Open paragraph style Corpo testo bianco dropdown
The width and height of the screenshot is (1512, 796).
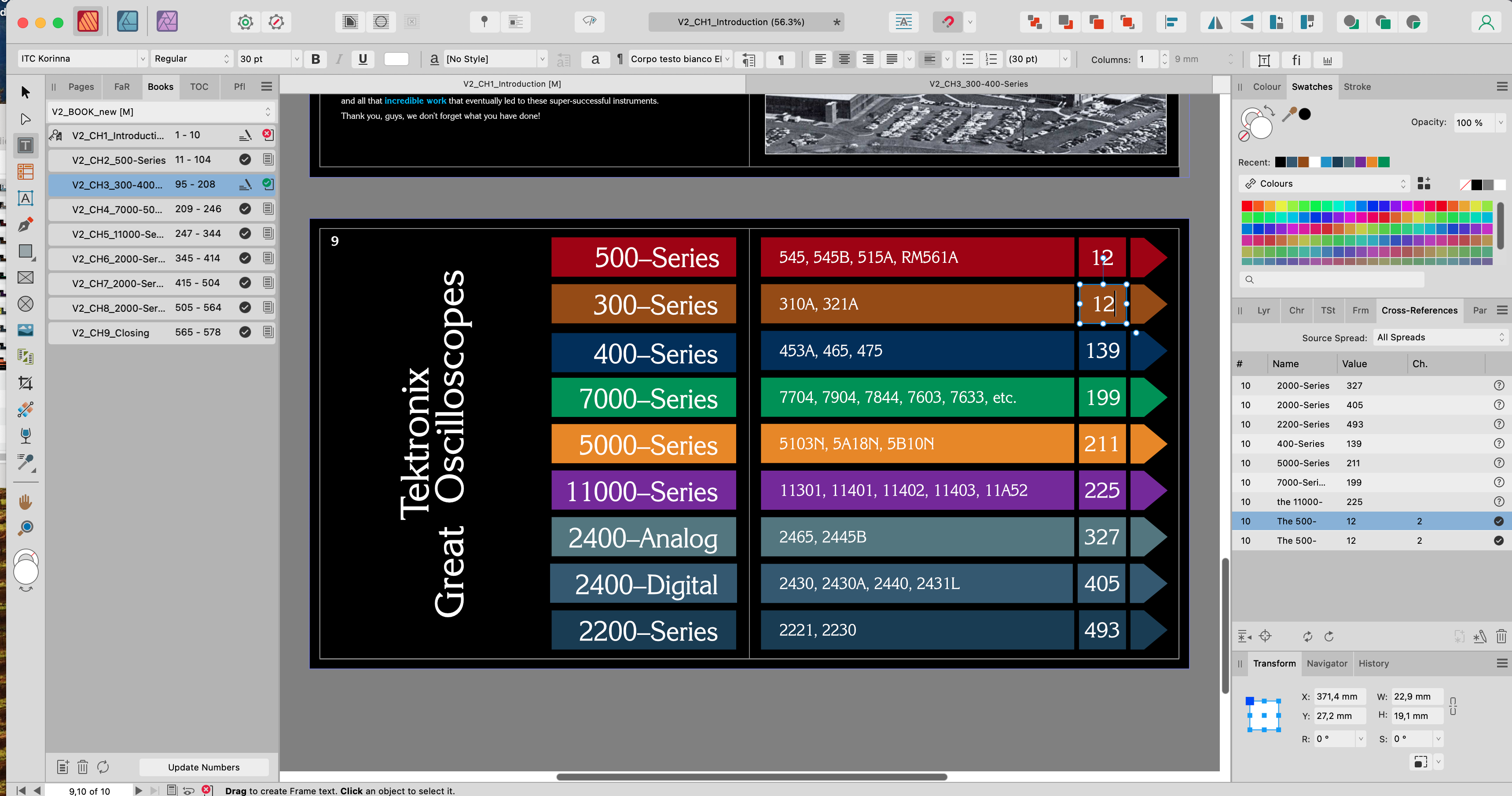680,59
